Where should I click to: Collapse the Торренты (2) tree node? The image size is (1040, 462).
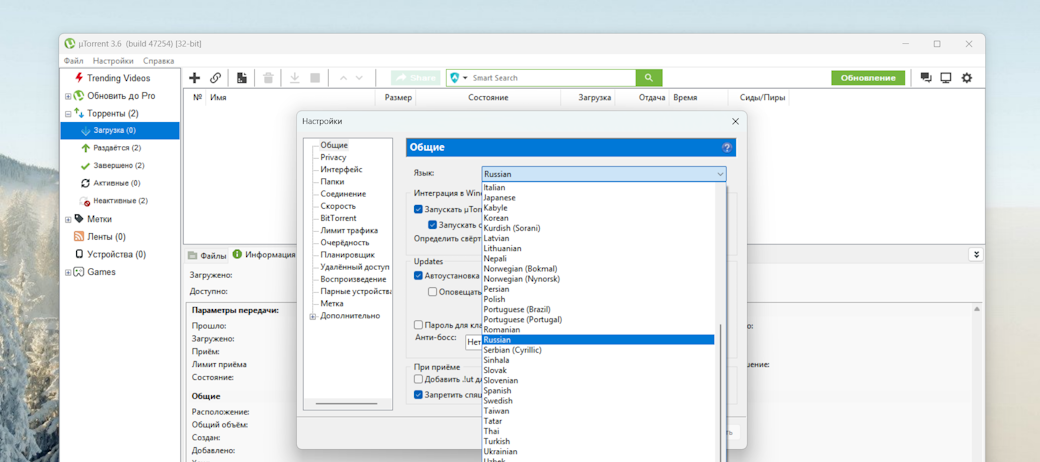tap(68, 114)
